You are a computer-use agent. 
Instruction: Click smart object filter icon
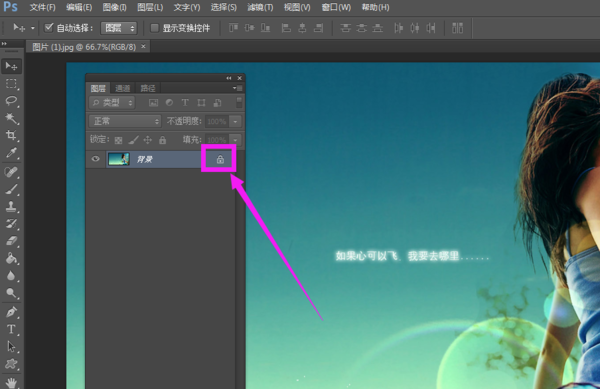[217, 103]
